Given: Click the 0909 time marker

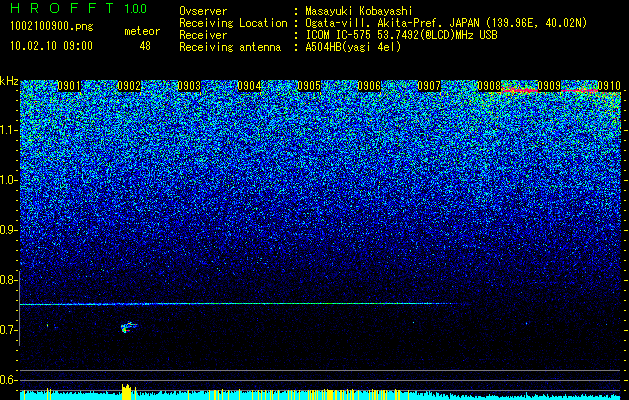Looking at the screenshot, I should coord(549,86).
